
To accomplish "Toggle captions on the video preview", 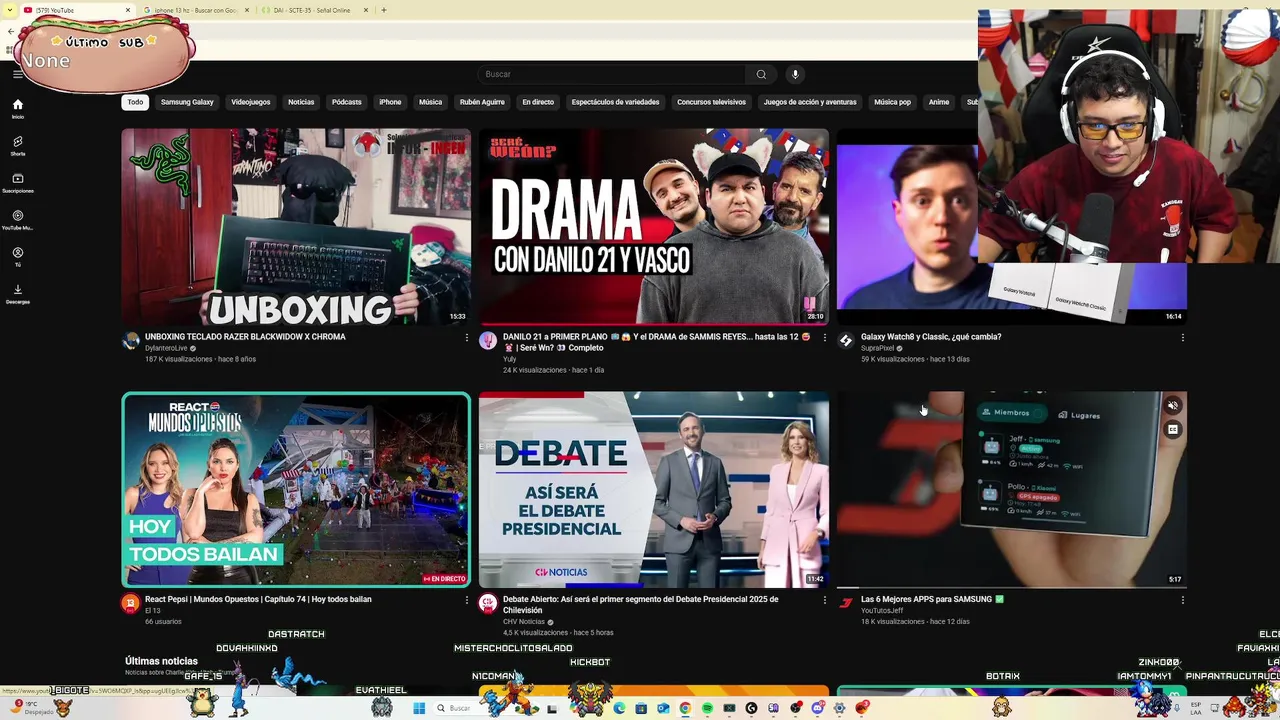I will point(1173,429).
